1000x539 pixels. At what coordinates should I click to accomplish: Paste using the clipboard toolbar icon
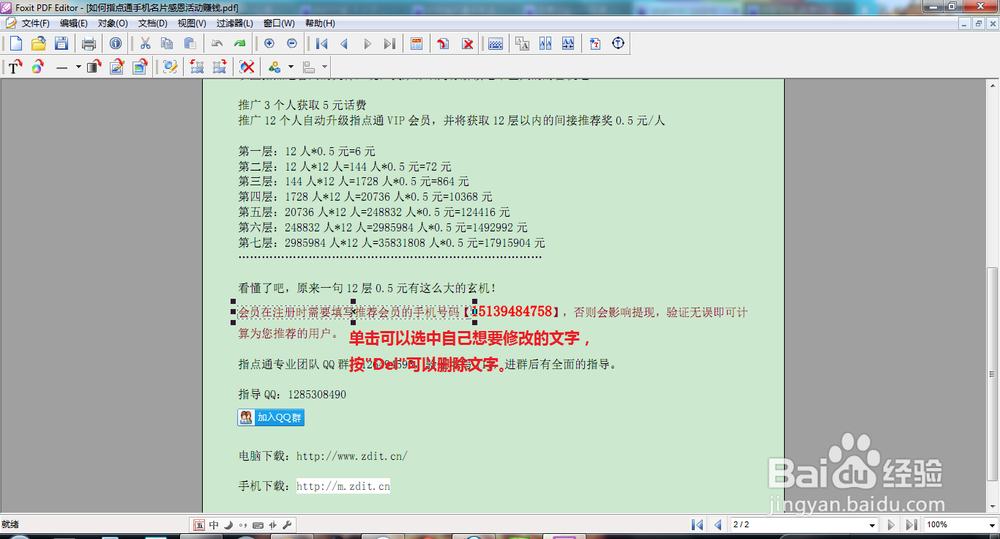click(x=189, y=43)
